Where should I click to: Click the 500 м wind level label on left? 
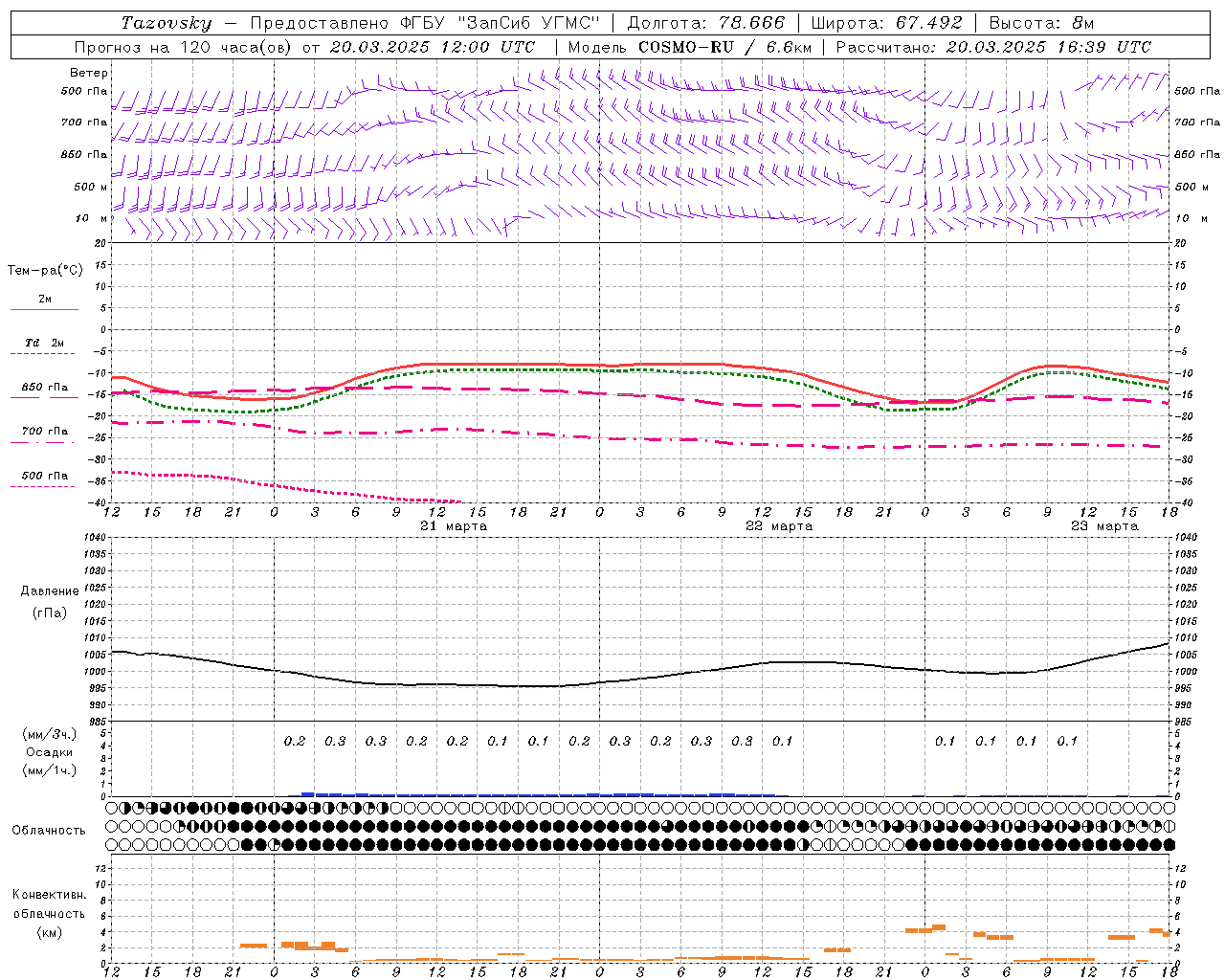click(91, 187)
